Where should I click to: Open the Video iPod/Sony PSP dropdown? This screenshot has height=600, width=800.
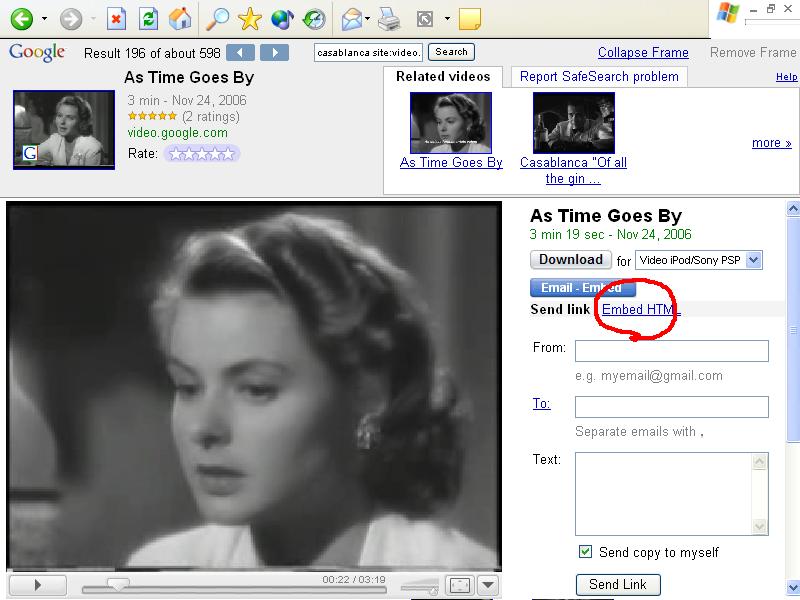click(699, 260)
